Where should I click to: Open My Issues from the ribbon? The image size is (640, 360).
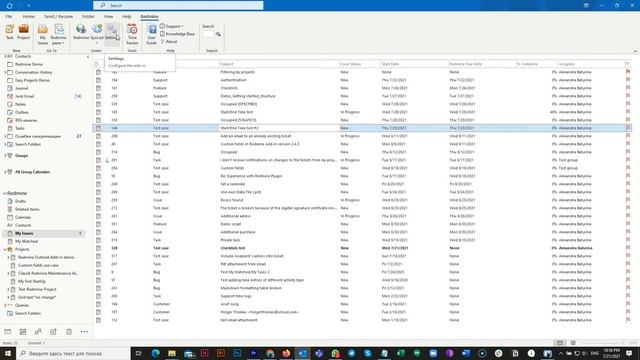[x=42, y=34]
